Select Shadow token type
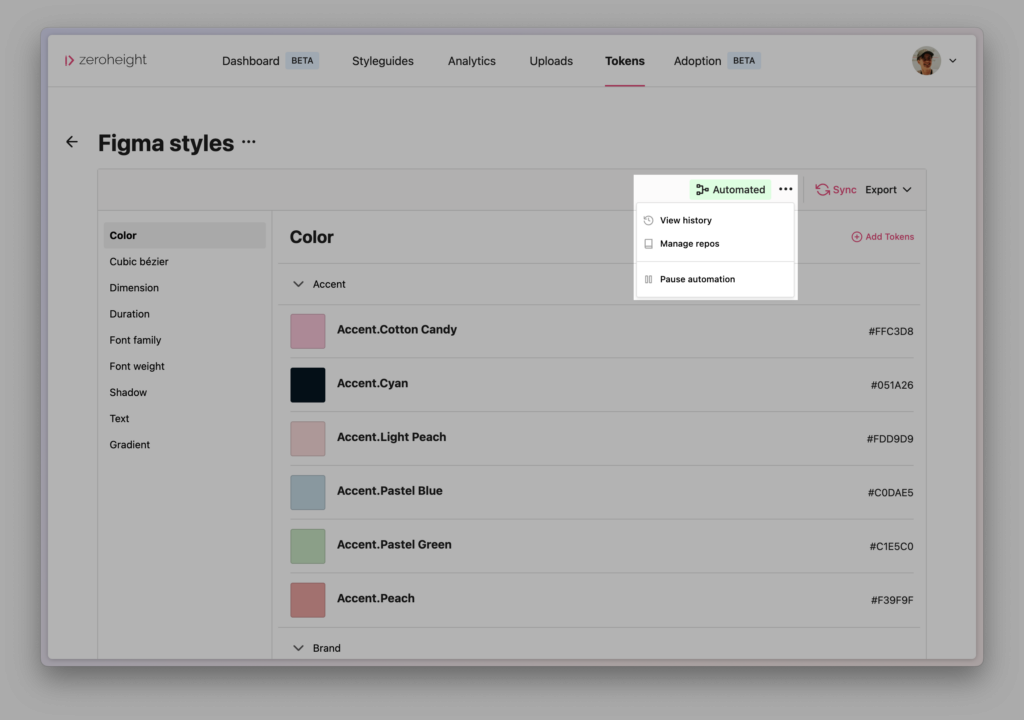1024x720 pixels. 185,392
